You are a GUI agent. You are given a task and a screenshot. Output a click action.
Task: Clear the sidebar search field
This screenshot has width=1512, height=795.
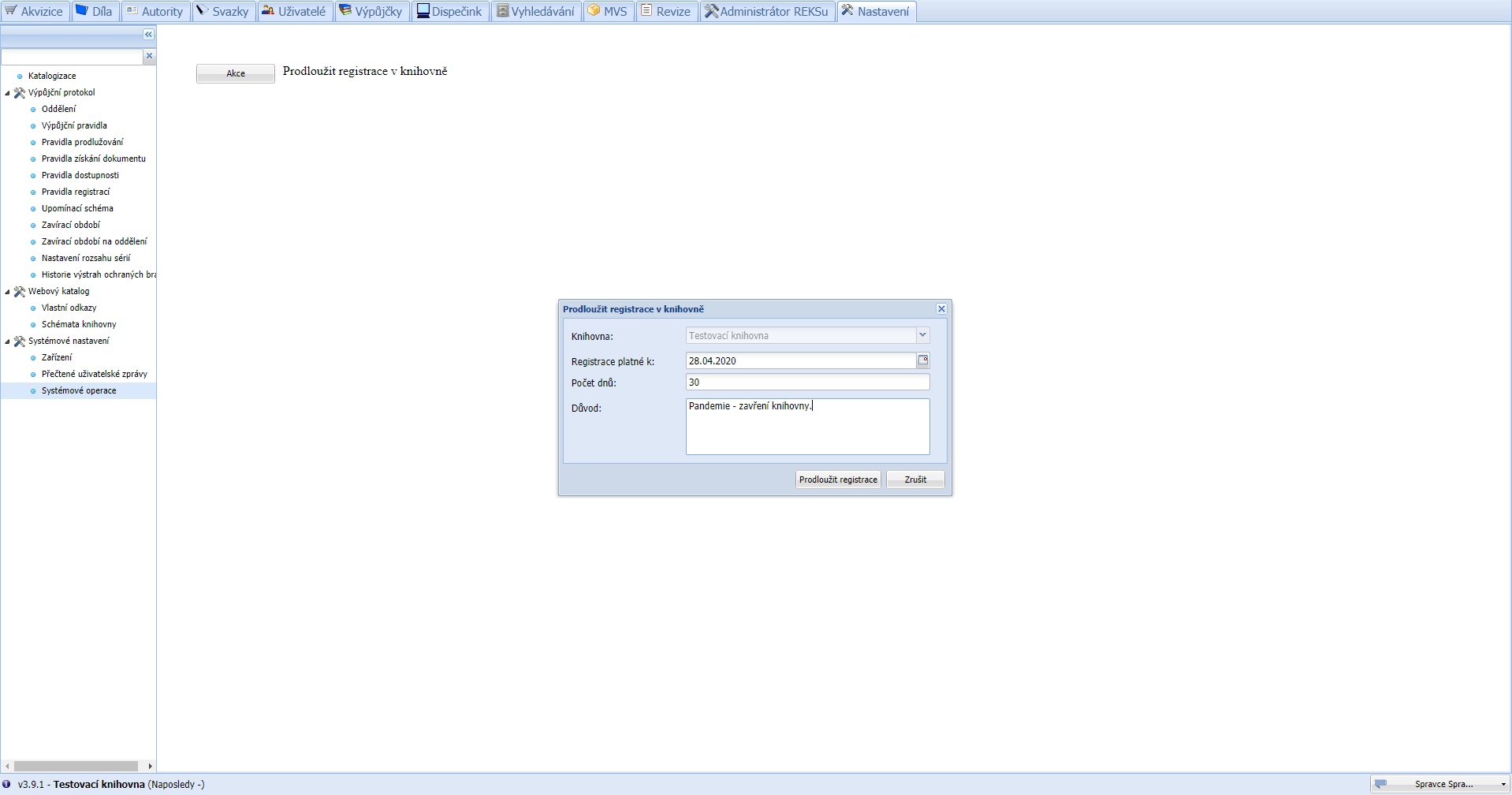[x=149, y=56]
